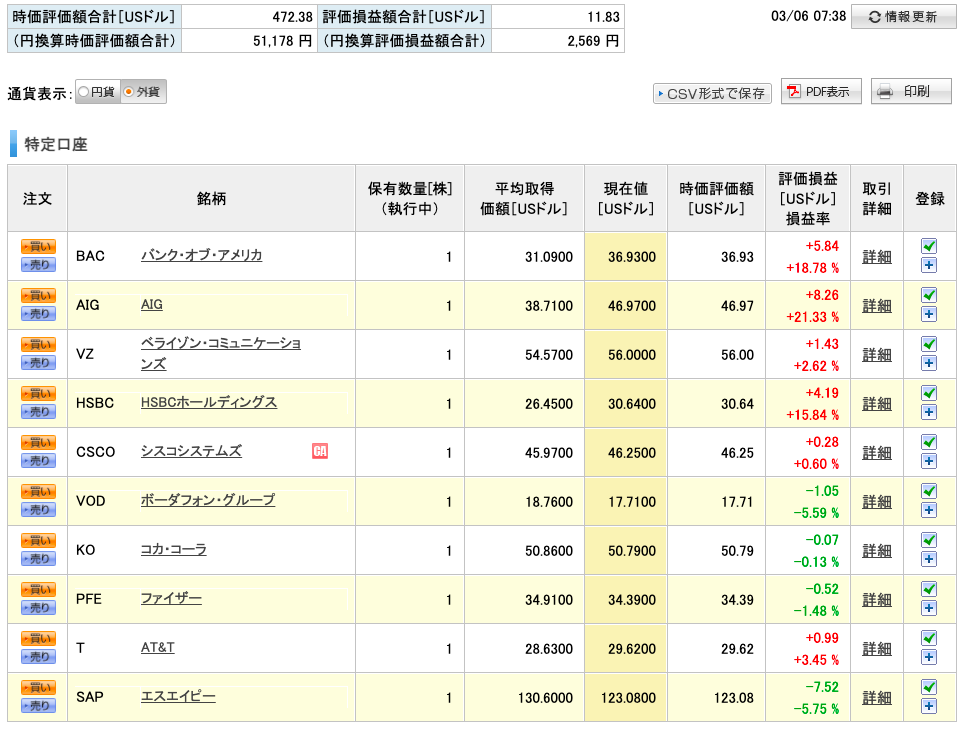
Task: Save as CSV with CSV形式で保存
Action: [x=712, y=94]
